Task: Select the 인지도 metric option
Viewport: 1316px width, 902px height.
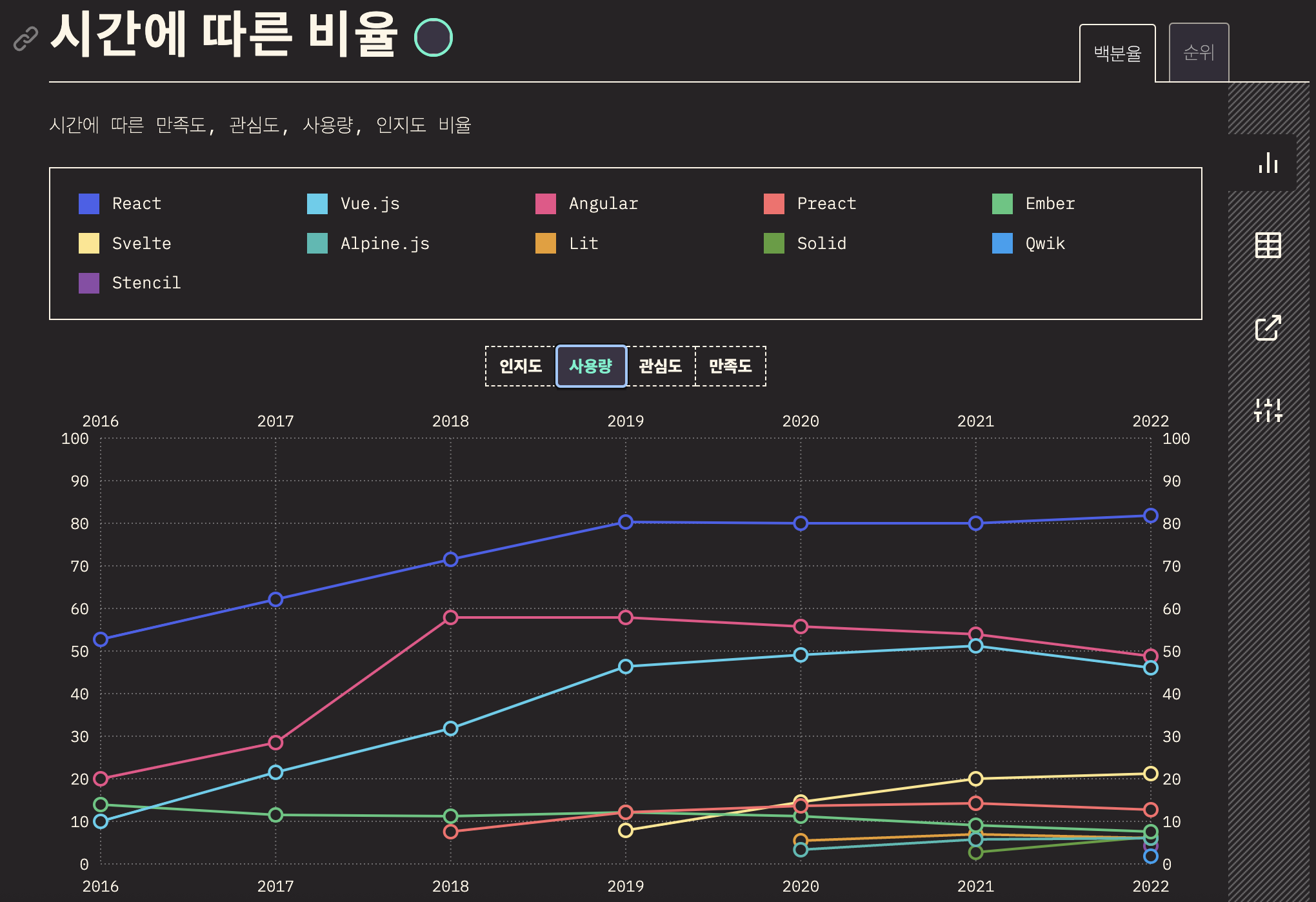Action: pyautogui.click(x=521, y=366)
